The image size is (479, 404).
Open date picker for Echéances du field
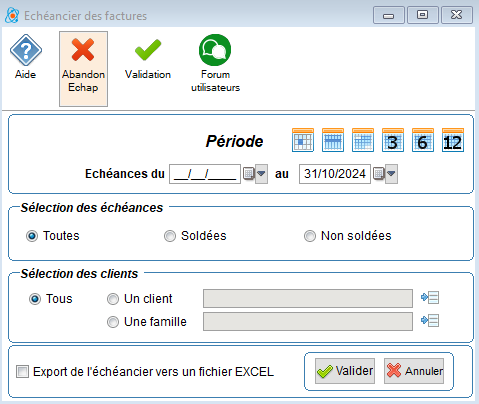(255, 174)
